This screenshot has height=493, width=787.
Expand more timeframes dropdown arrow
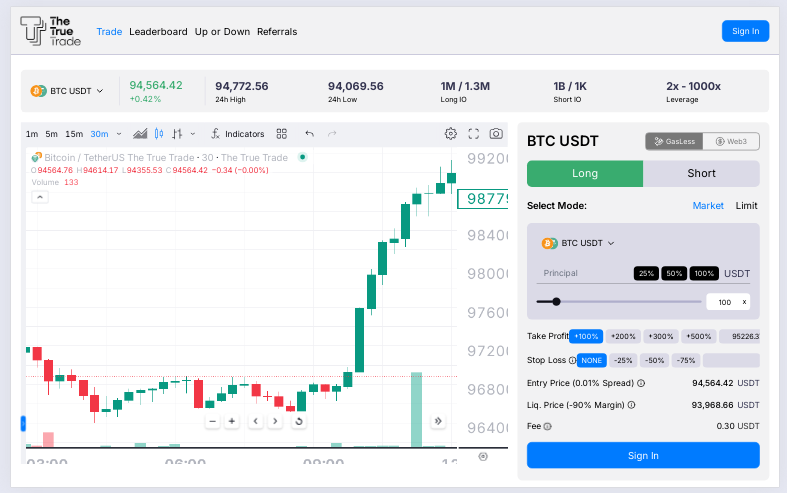(119, 134)
